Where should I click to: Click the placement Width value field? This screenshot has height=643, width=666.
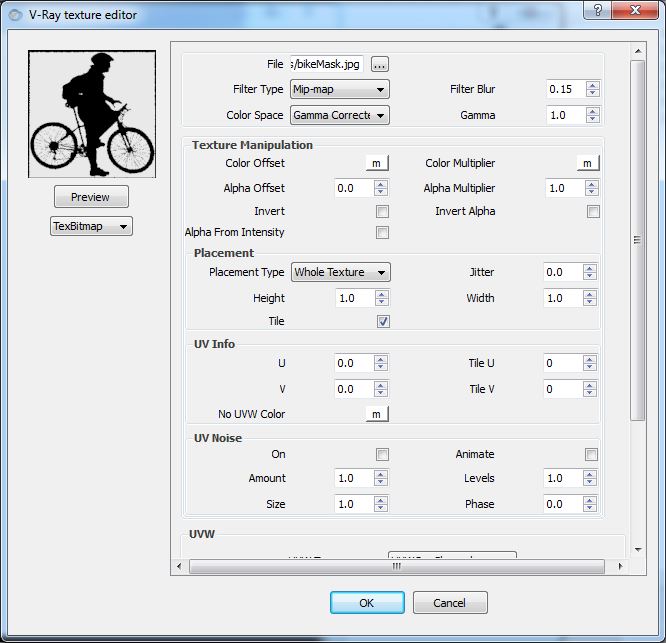(x=563, y=298)
